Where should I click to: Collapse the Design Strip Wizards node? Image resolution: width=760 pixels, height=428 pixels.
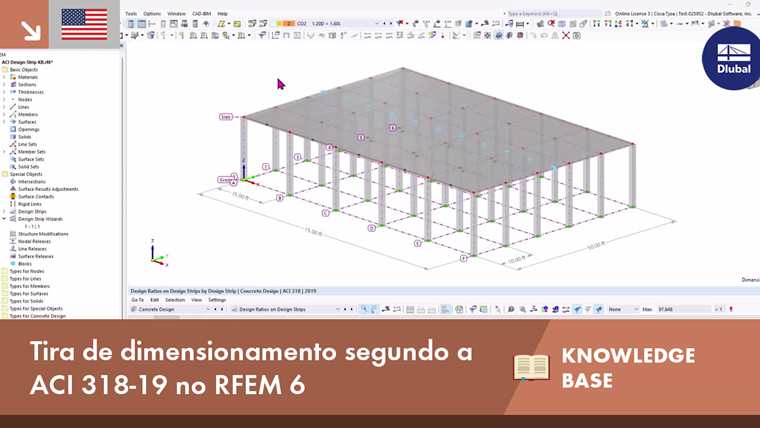[4, 219]
